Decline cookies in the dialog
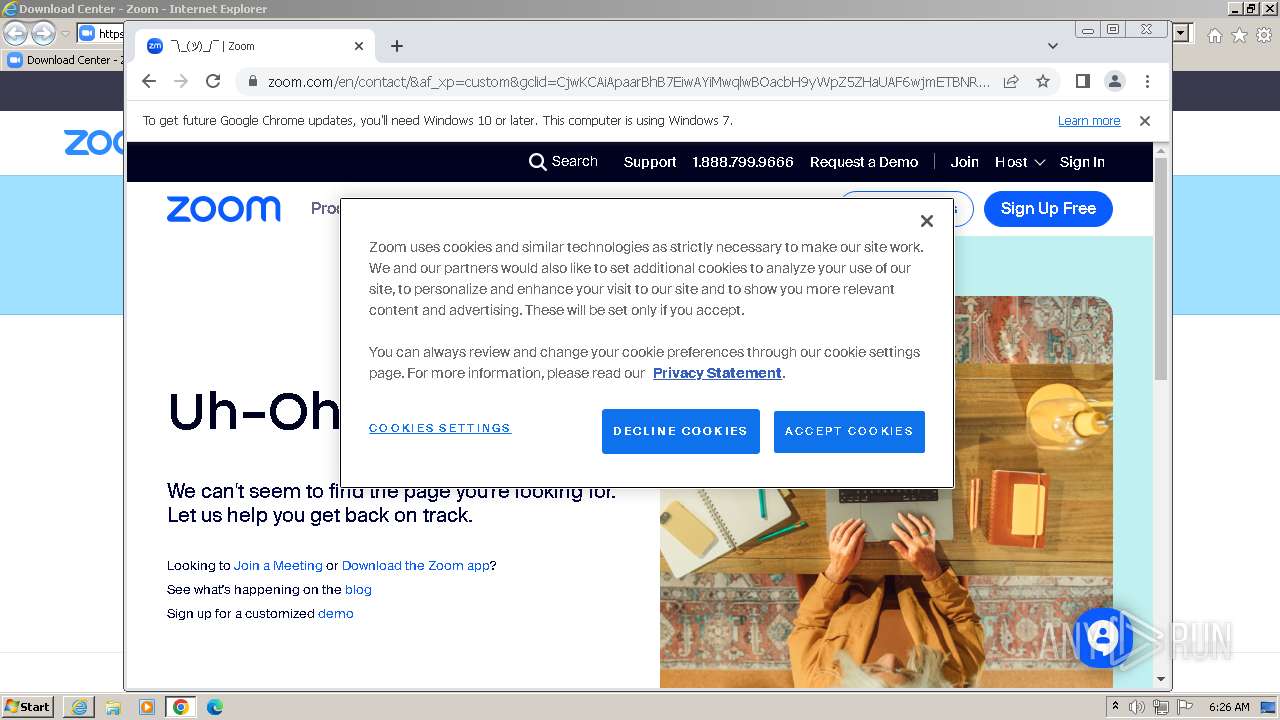 tap(681, 431)
